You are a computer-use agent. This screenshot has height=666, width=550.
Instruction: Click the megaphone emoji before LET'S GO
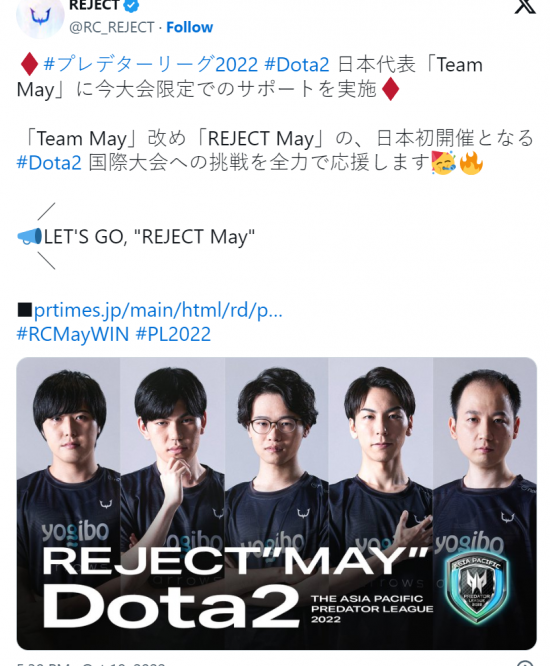coord(29,237)
